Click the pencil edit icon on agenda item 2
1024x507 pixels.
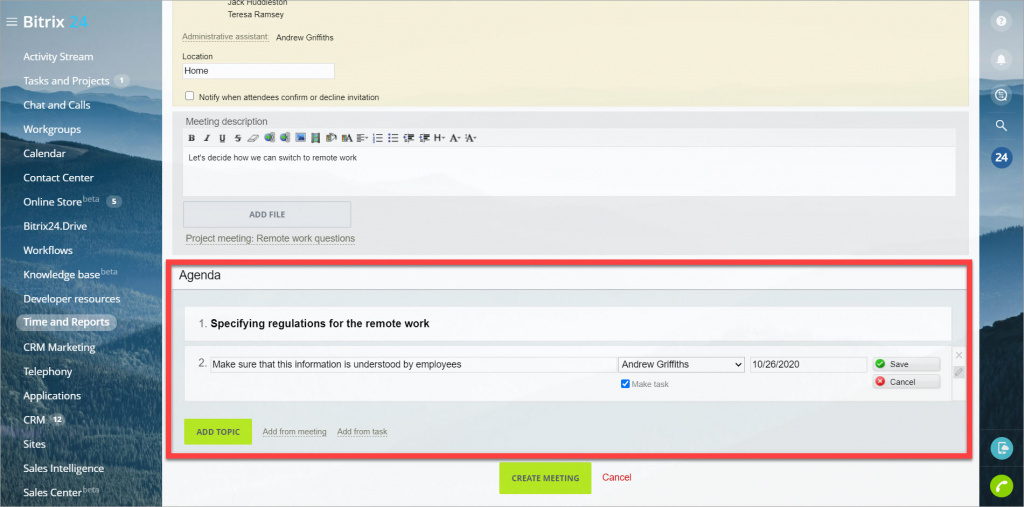(x=959, y=372)
